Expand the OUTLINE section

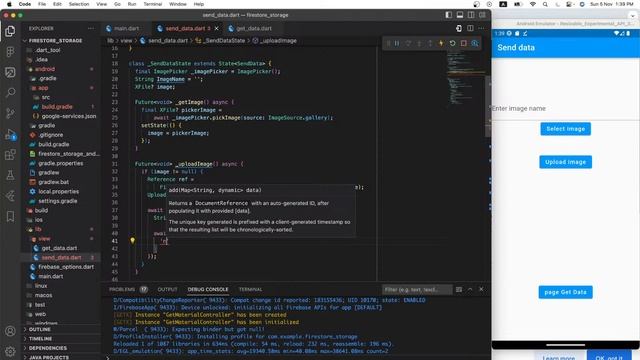[40, 329]
